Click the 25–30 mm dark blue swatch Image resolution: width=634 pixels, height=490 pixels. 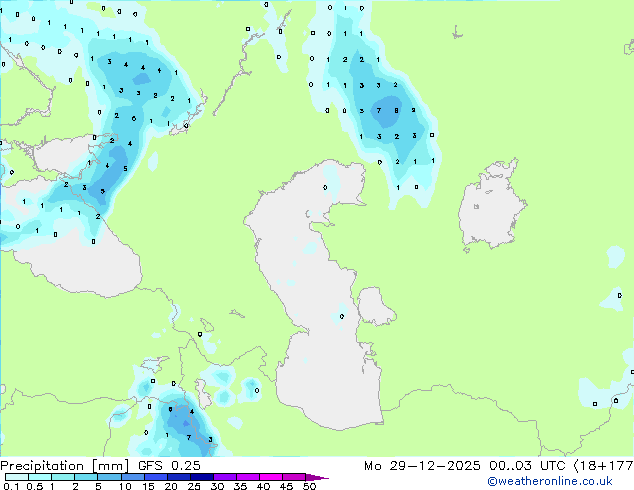[201, 477]
